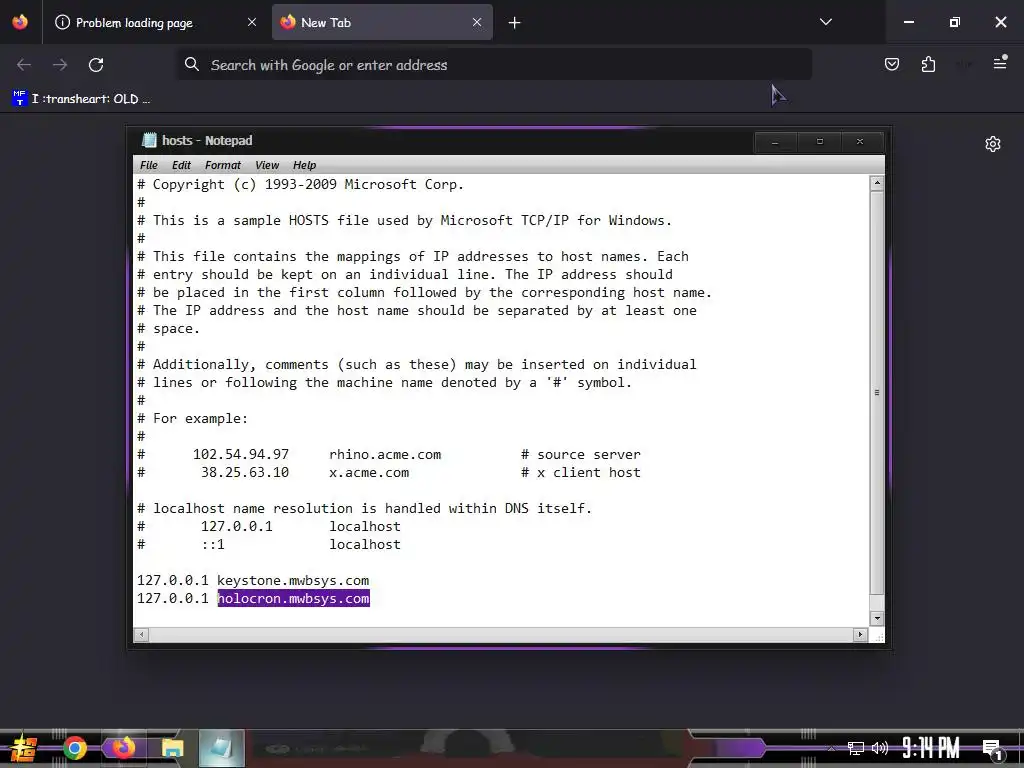The height and width of the screenshot is (768, 1024).
Task: Open File Explorer from the taskbar
Action: coord(172,748)
